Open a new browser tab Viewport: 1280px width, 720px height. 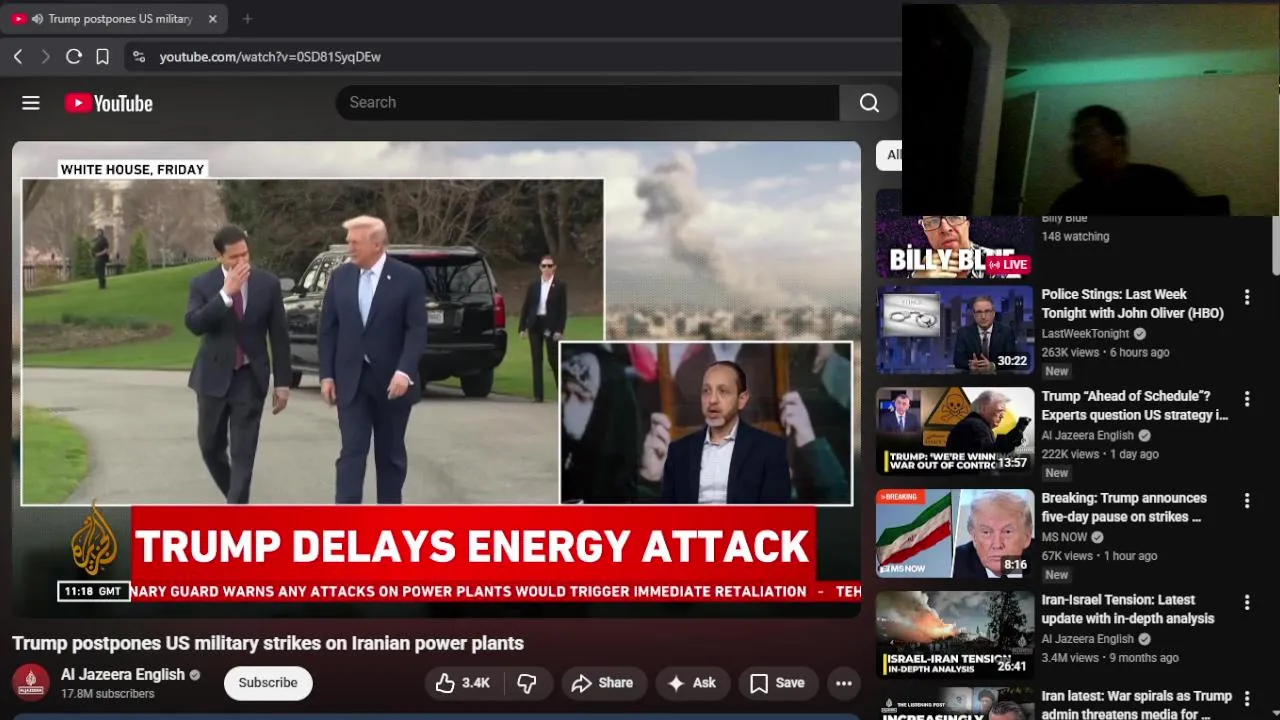tap(247, 19)
